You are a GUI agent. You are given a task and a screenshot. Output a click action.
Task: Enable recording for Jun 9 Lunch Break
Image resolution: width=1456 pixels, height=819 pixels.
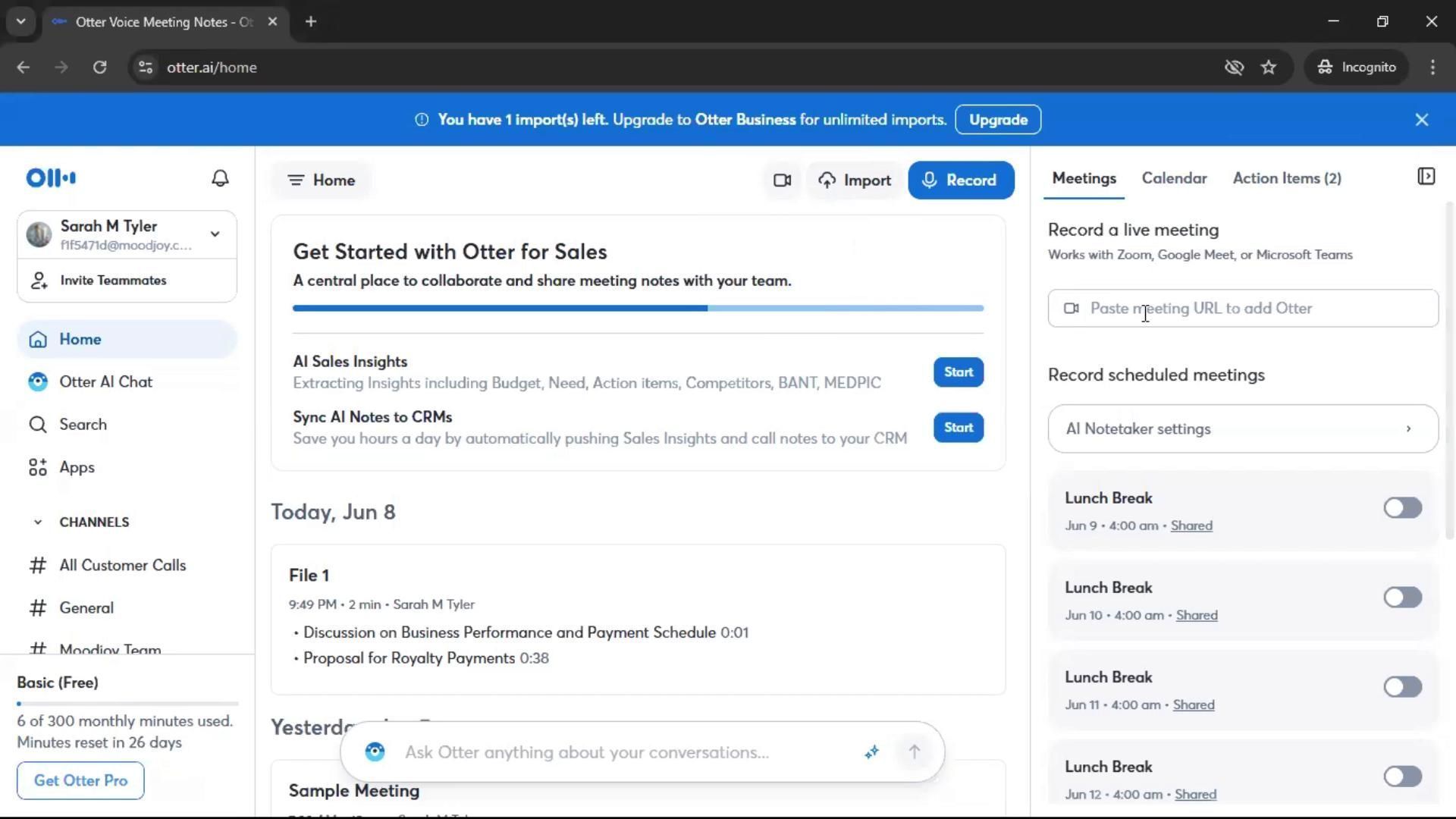click(1401, 508)
